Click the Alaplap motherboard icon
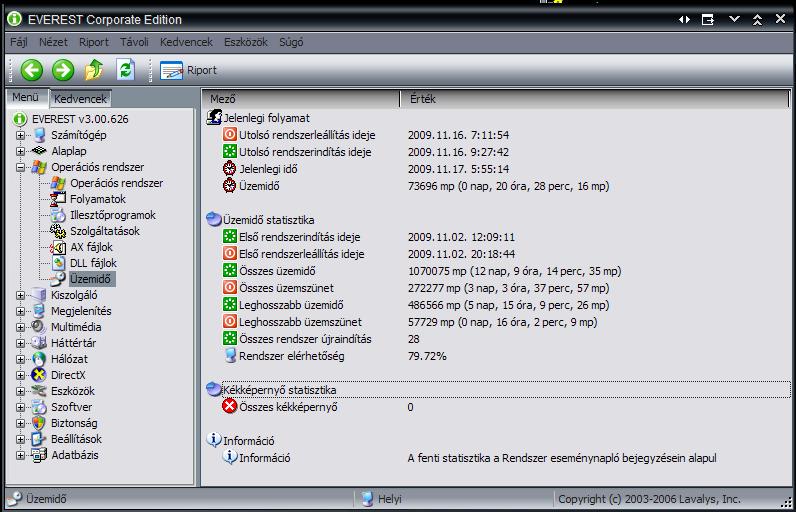The height and width of the screenshot is (512, 796). [x=39, y=151]
